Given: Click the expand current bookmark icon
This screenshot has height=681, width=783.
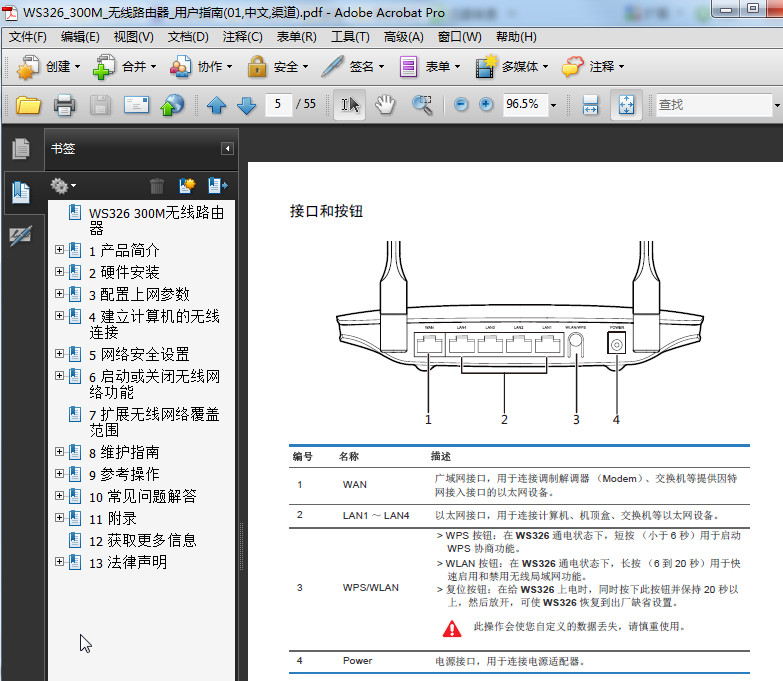Looking at the screenshot, I should point(218,186).
